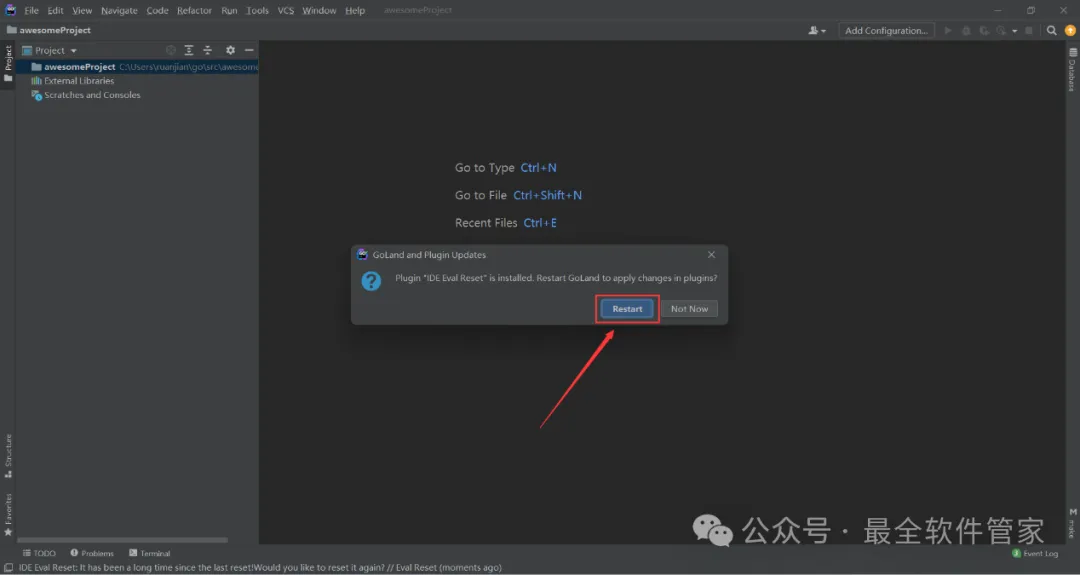The image size is (1080, 575).
Task: Open the Refactor menu
Action: tap(194, 10)
